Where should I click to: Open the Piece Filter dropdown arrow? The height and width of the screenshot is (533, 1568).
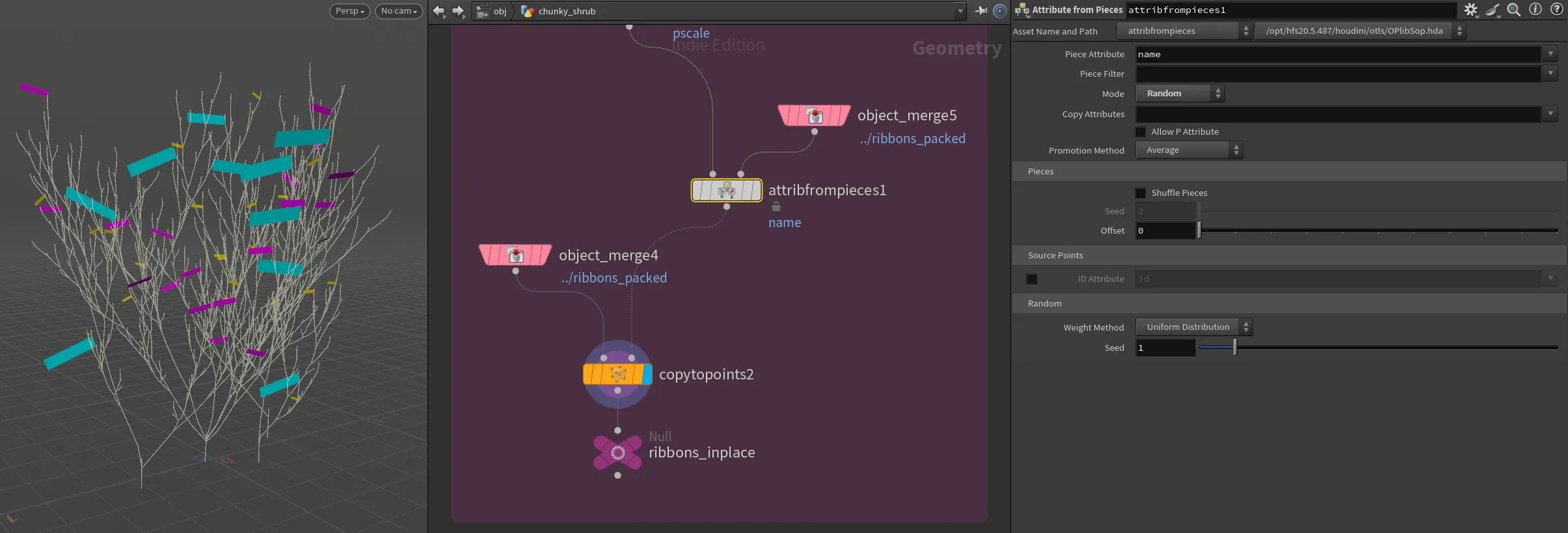coord(1550,74)
